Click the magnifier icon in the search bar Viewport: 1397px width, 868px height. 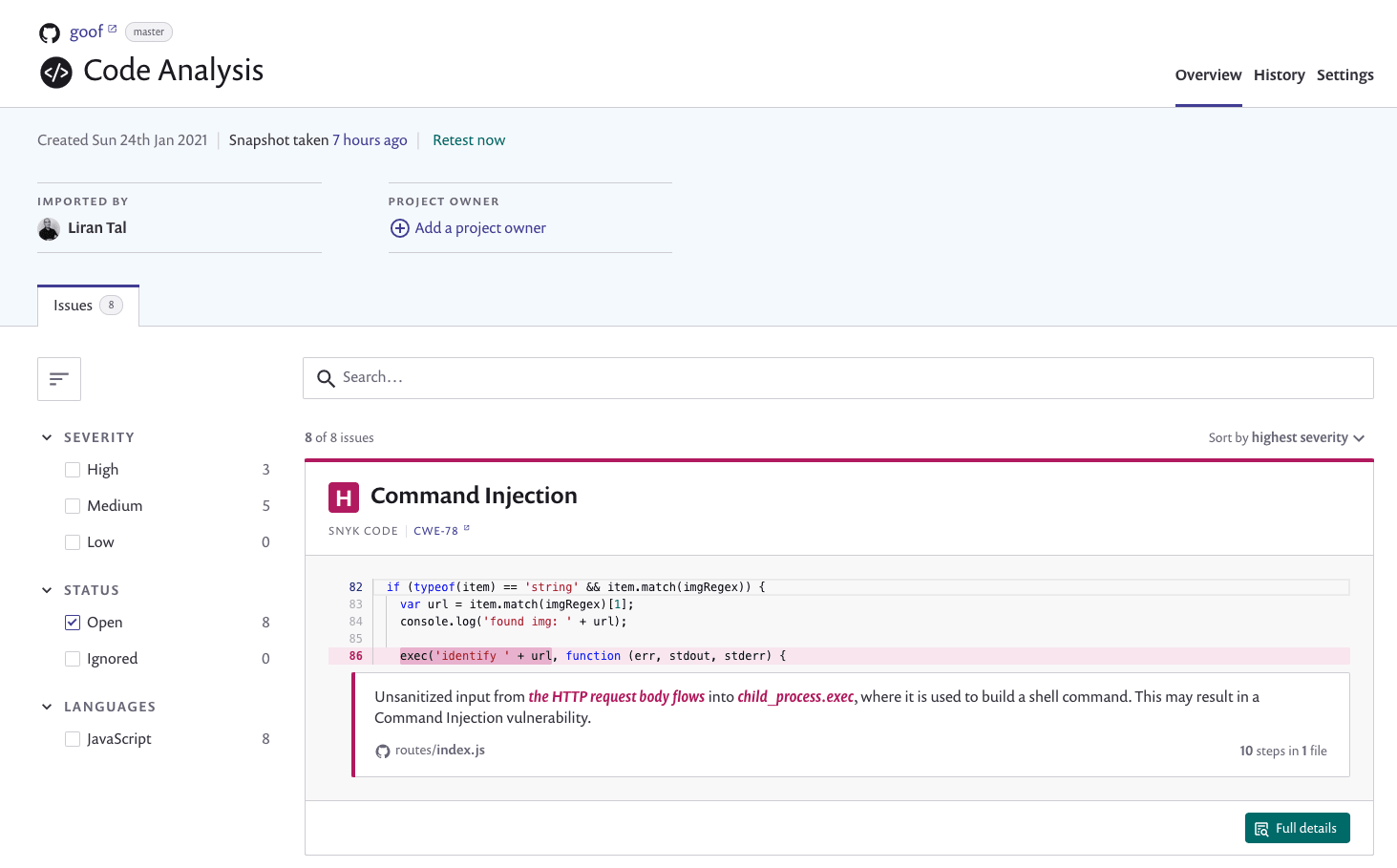click(326, 378)
